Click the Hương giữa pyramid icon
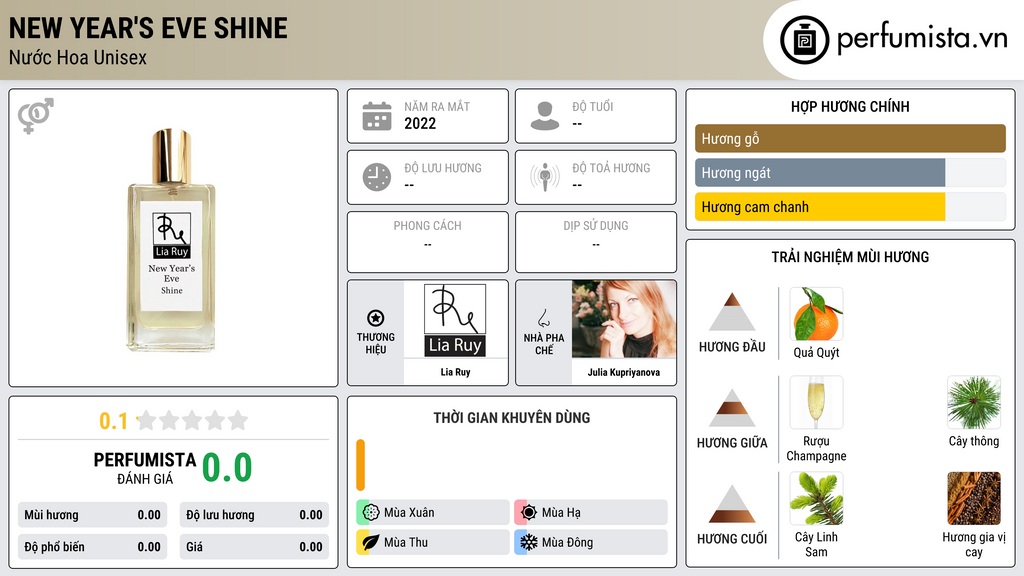The height and width of the screenshot is (576, 1024). pyautogui.click(x=732, y=408)
